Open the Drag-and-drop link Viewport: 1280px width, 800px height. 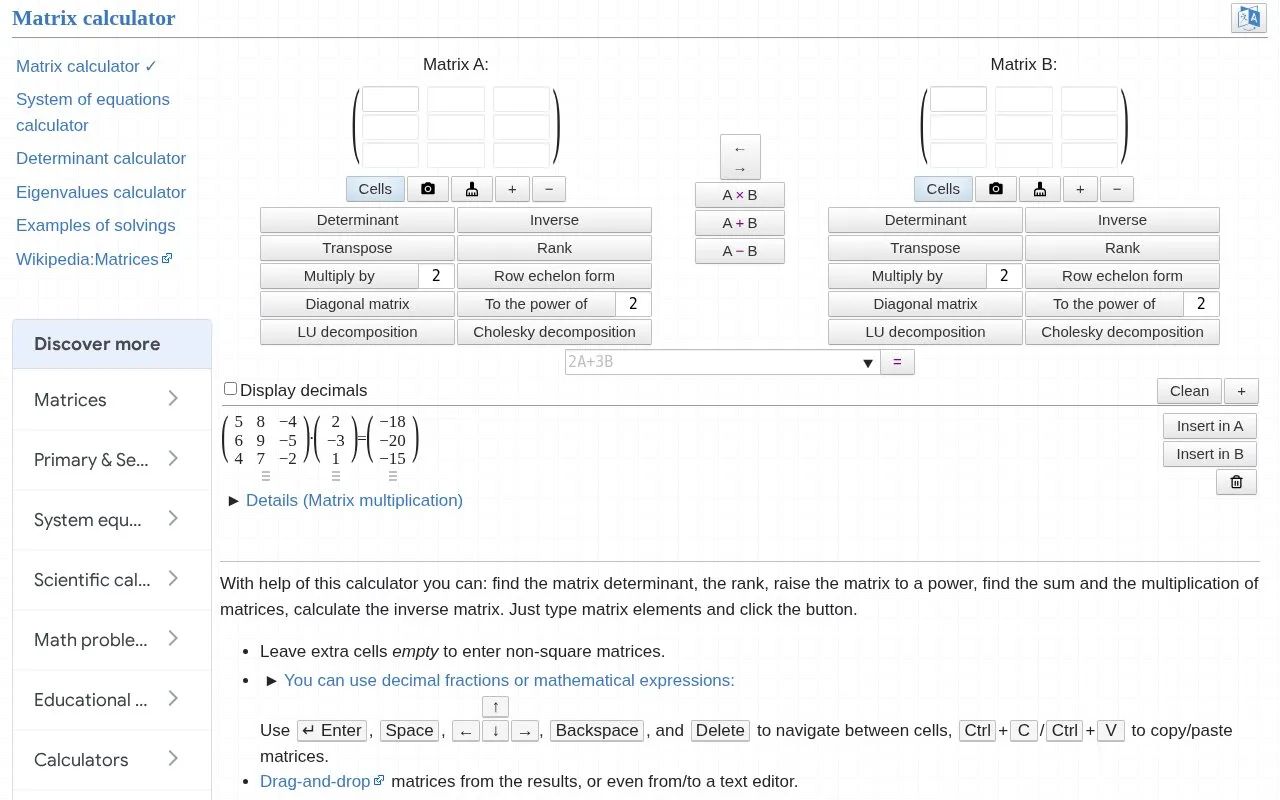(322, 781)
